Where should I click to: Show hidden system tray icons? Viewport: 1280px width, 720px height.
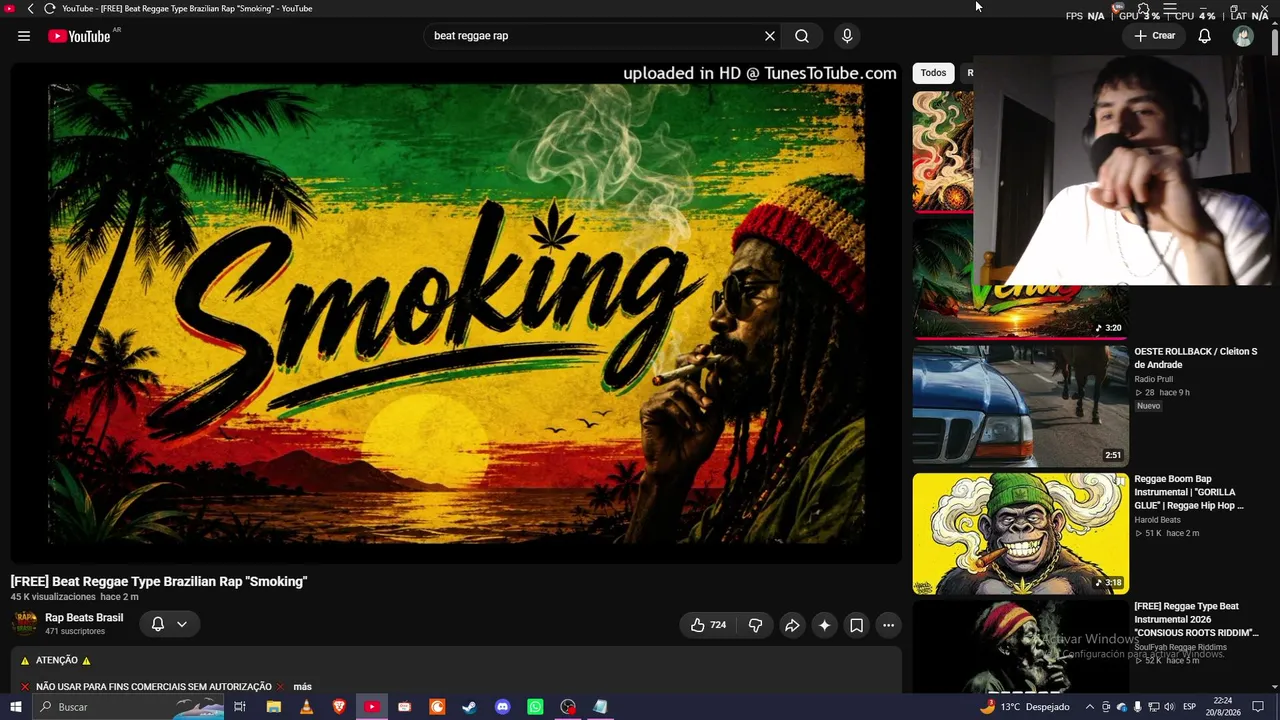(1090, 707)
